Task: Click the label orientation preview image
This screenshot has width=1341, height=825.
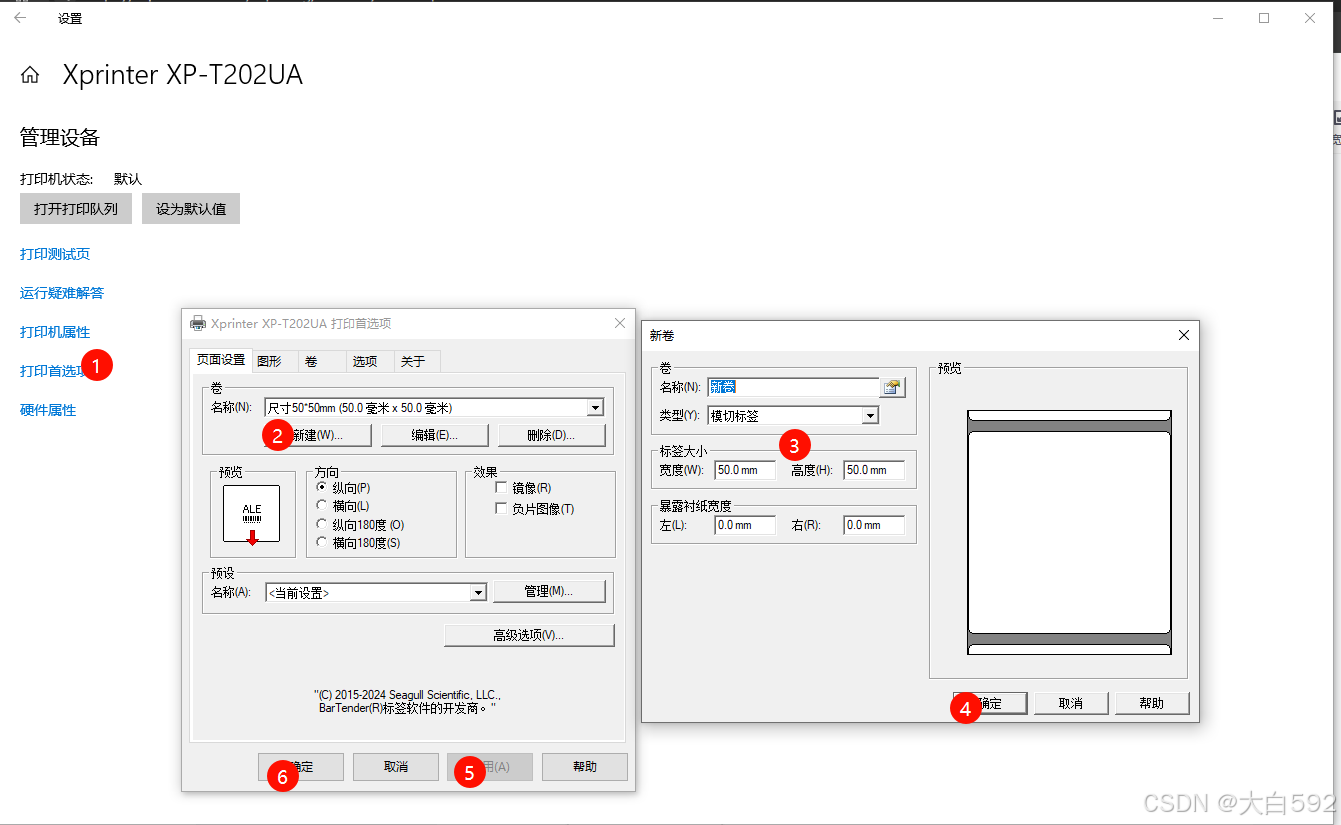Action: coord(252,514)
